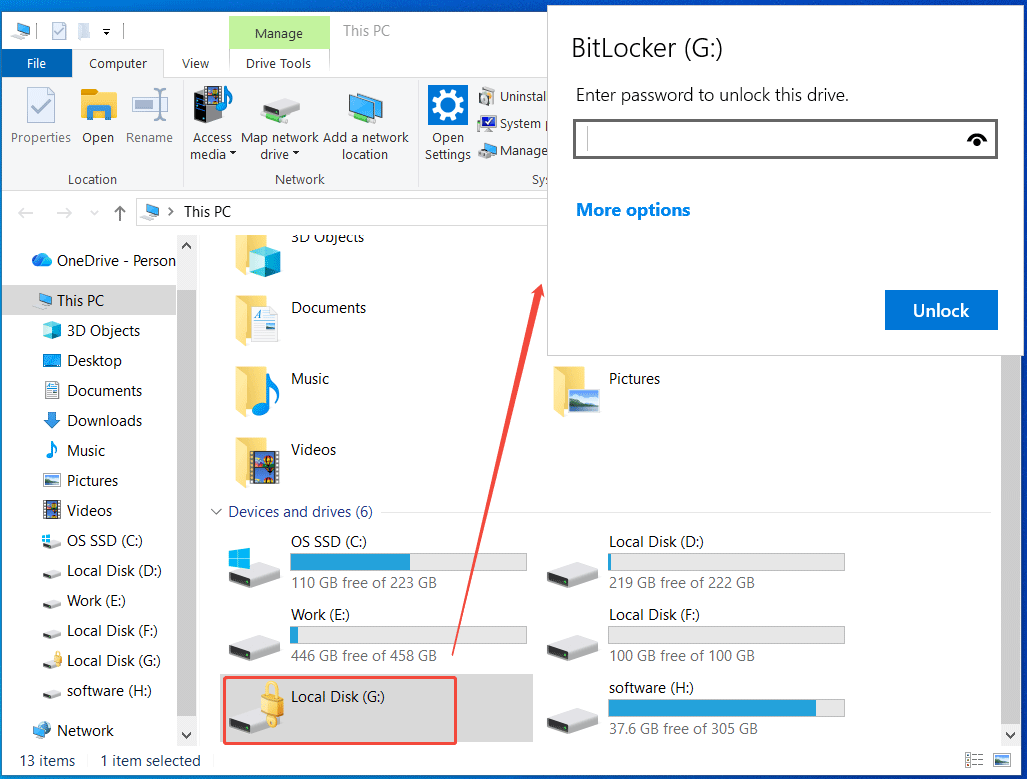This screenshot has width=1027, height=779.
Task: Select software (H:) in navigation pane
Action: [x=97, y=691]
